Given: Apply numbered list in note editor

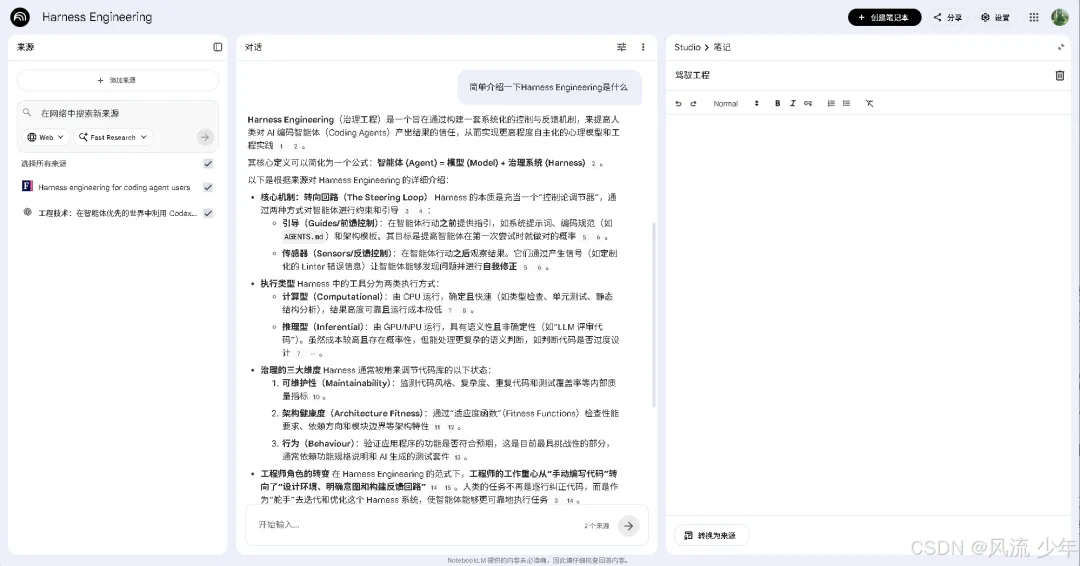Looking at the screenshot, I should click(x=831, y=103).
